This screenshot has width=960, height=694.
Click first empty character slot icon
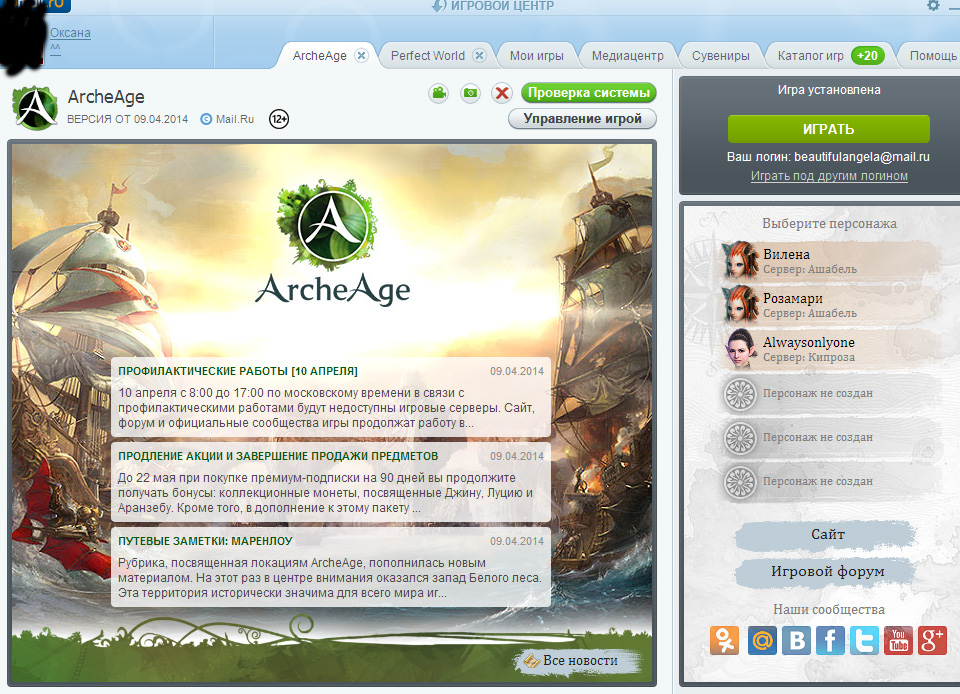click(x=740, y=394)
